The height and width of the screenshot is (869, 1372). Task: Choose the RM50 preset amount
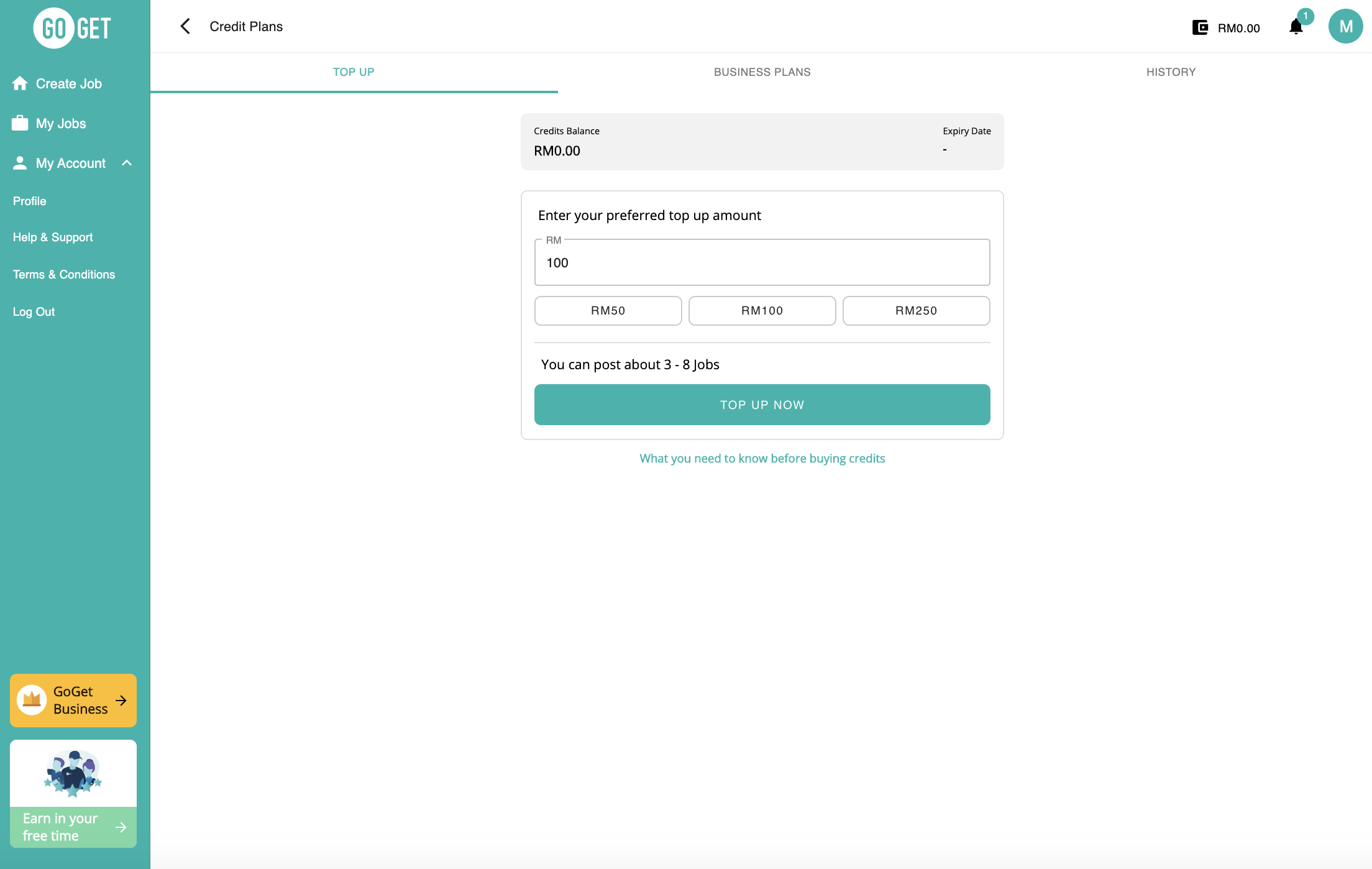608,311
